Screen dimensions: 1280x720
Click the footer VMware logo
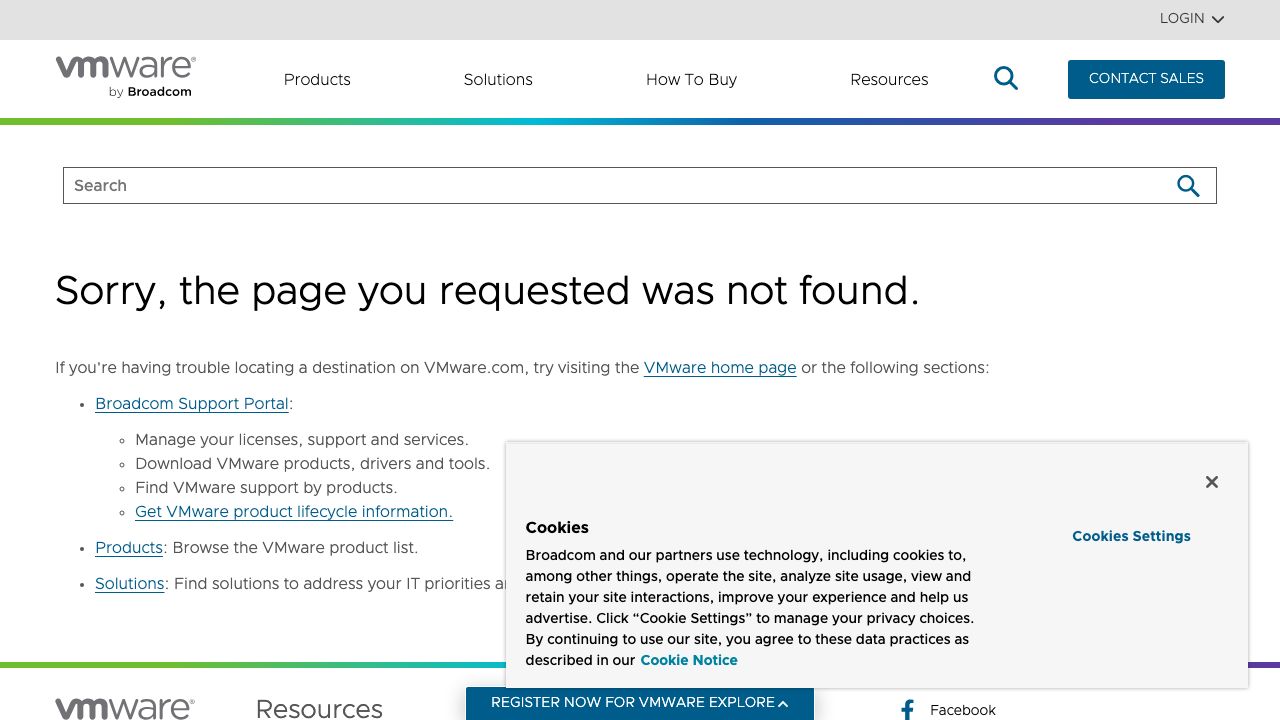click(x=125, y=708)
